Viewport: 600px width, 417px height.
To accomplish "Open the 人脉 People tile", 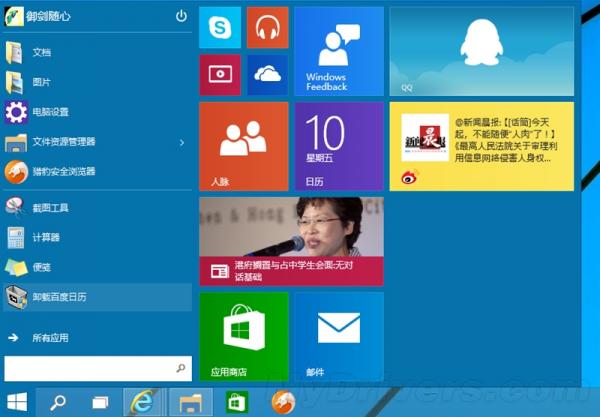I will pyautogui.click(x=243, y=146).
